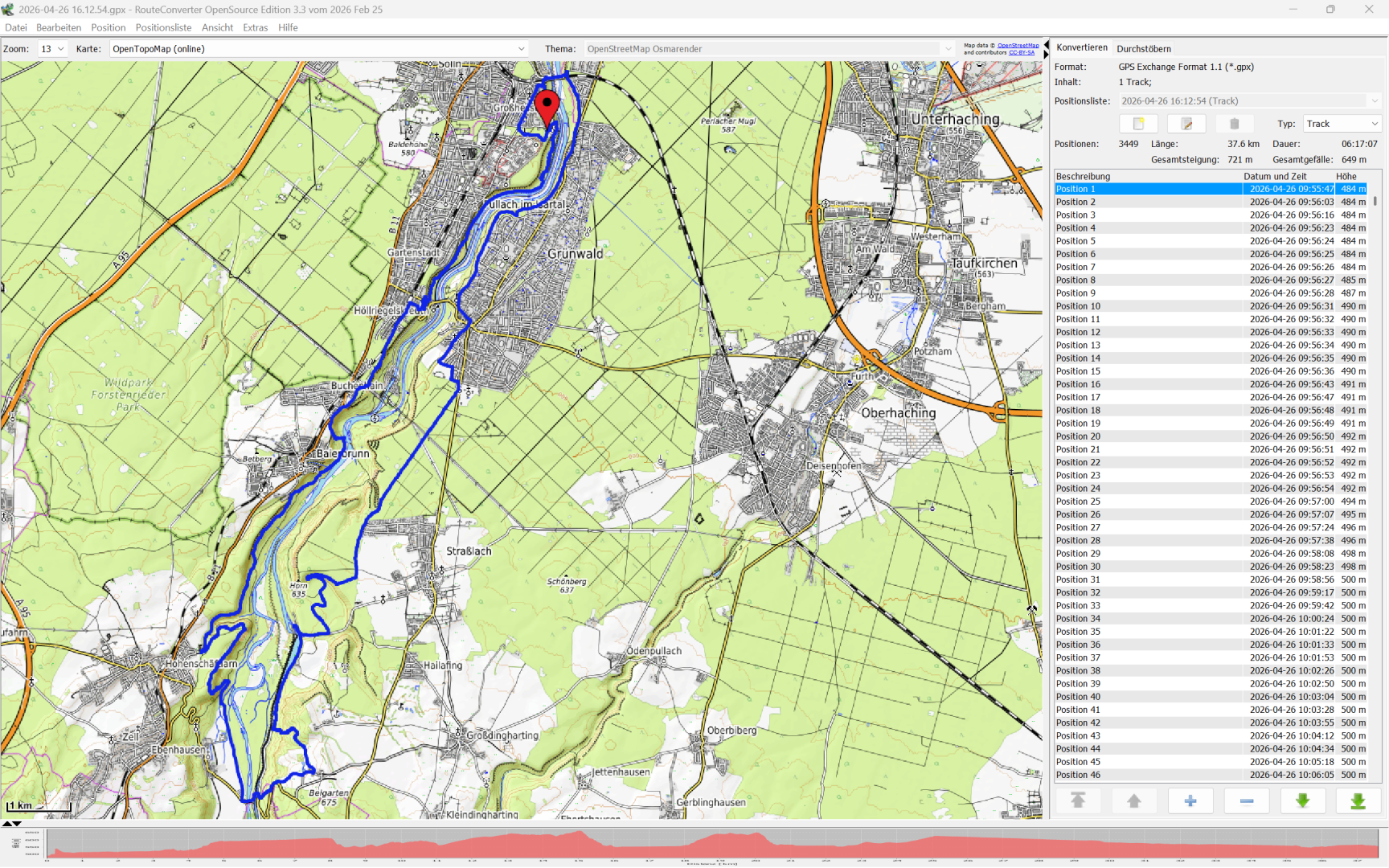Image resolution: width=1389 pixels, height=868 pixels.
Task: Click the OpenStreetMap attribution link
Action: pos(1018,46)
